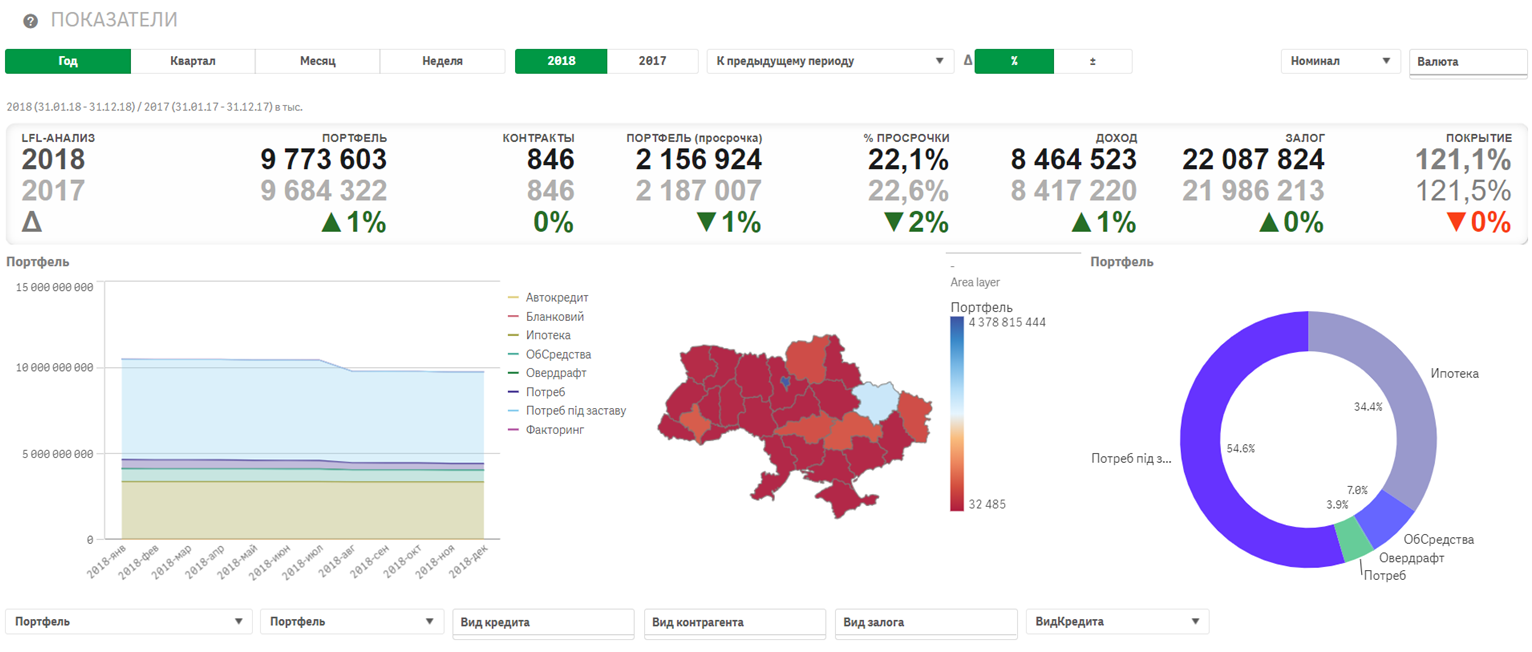Open the К предыдущему периоду dropdown
The height and width of the screenshot is (652, 1532).
pos(830,61)
